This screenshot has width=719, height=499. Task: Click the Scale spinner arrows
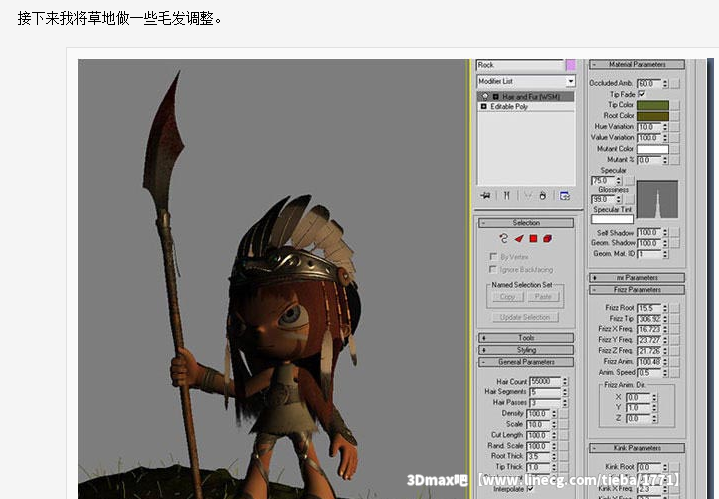pyautogui.click(x=554, y=425)
